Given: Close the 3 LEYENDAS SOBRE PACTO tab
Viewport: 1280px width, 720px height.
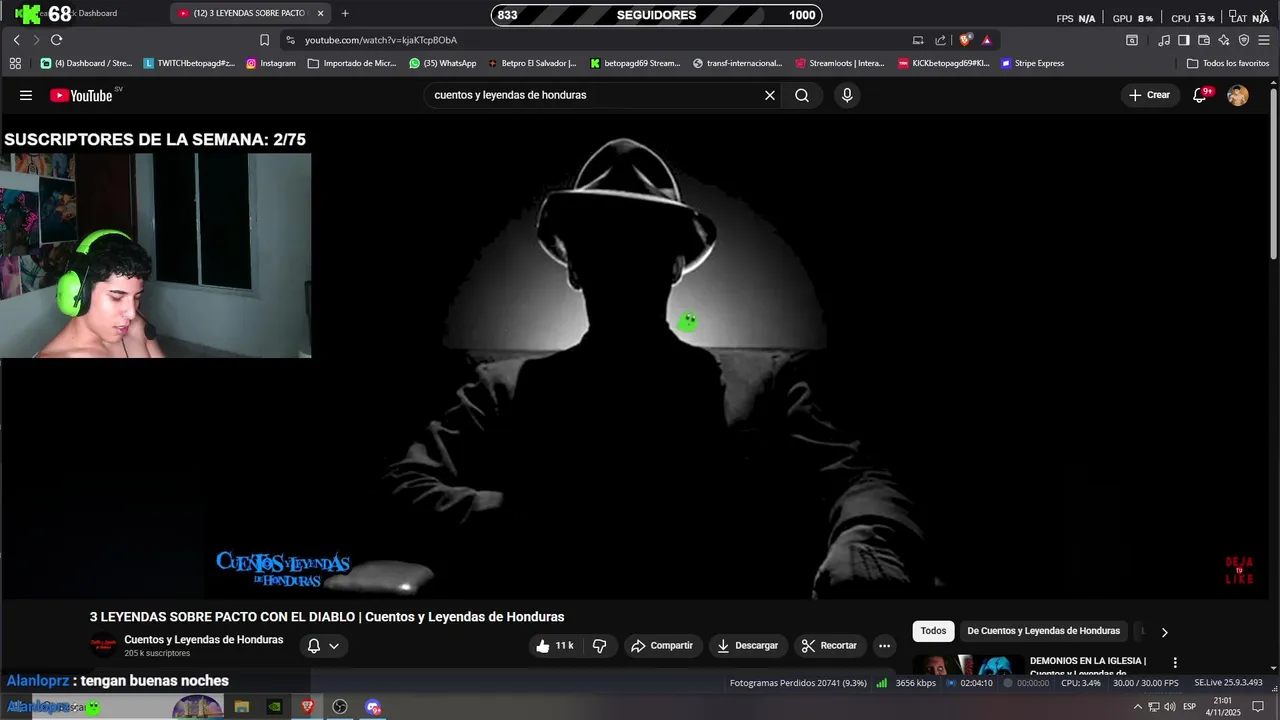Looking at the screenshot, I should pos(320,14).
